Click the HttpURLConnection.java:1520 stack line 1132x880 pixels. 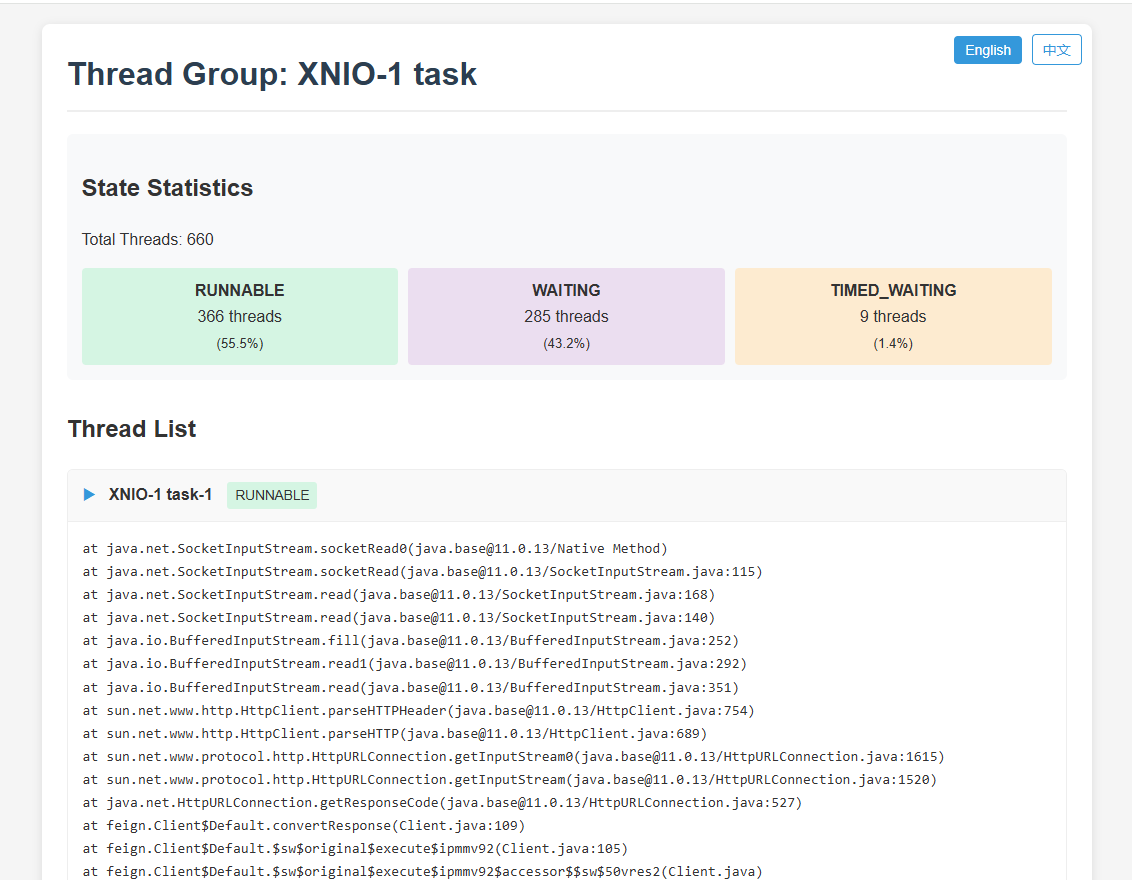tap(510, 780)
